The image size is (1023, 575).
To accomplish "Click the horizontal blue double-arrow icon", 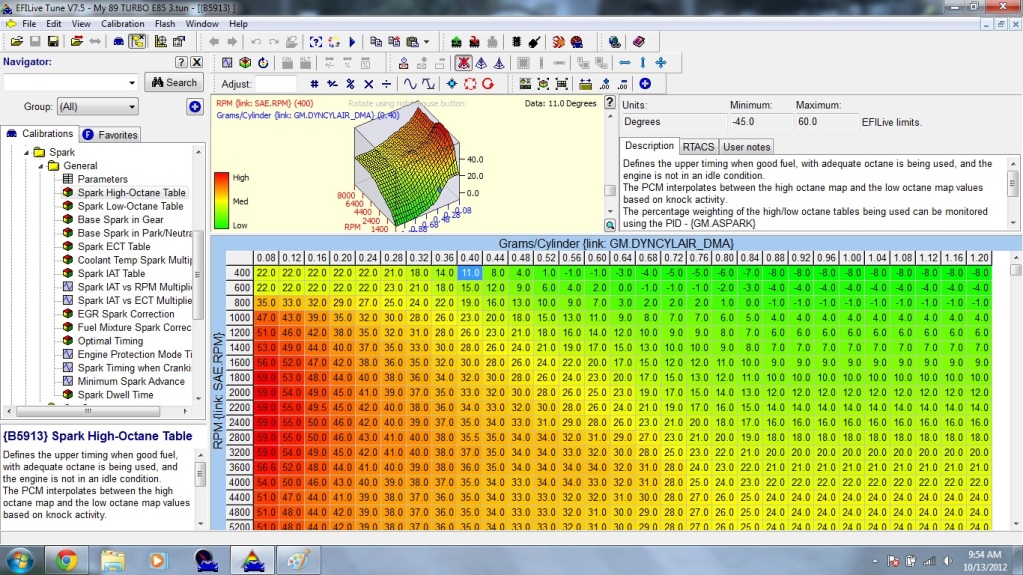I will [x=625, y=63].
